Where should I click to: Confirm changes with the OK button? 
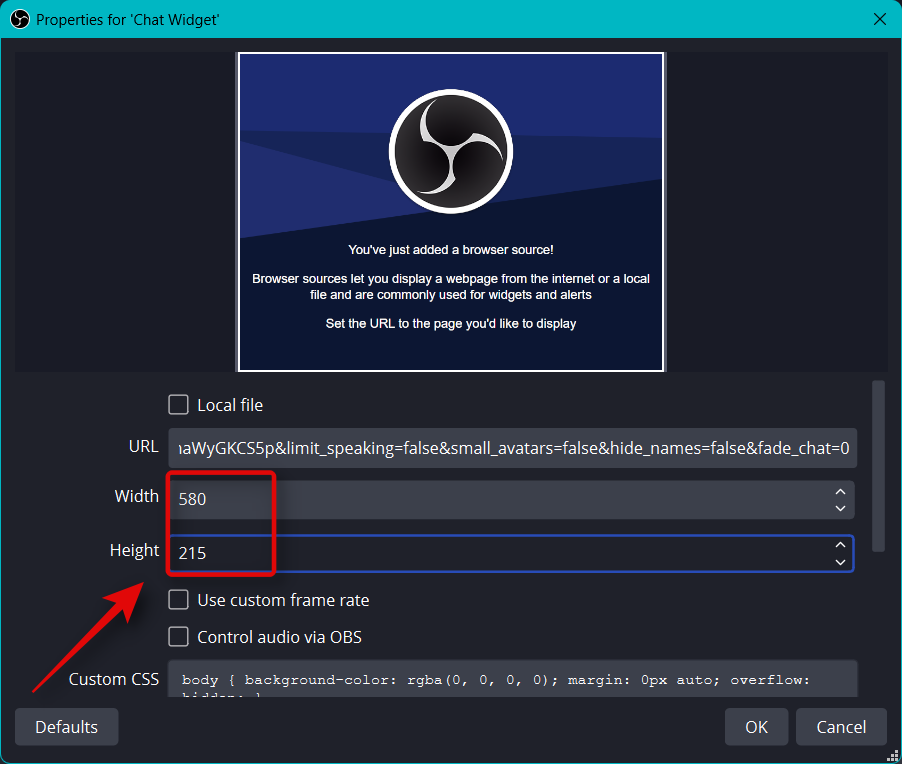pyautogui.click(x=756, y=727)
